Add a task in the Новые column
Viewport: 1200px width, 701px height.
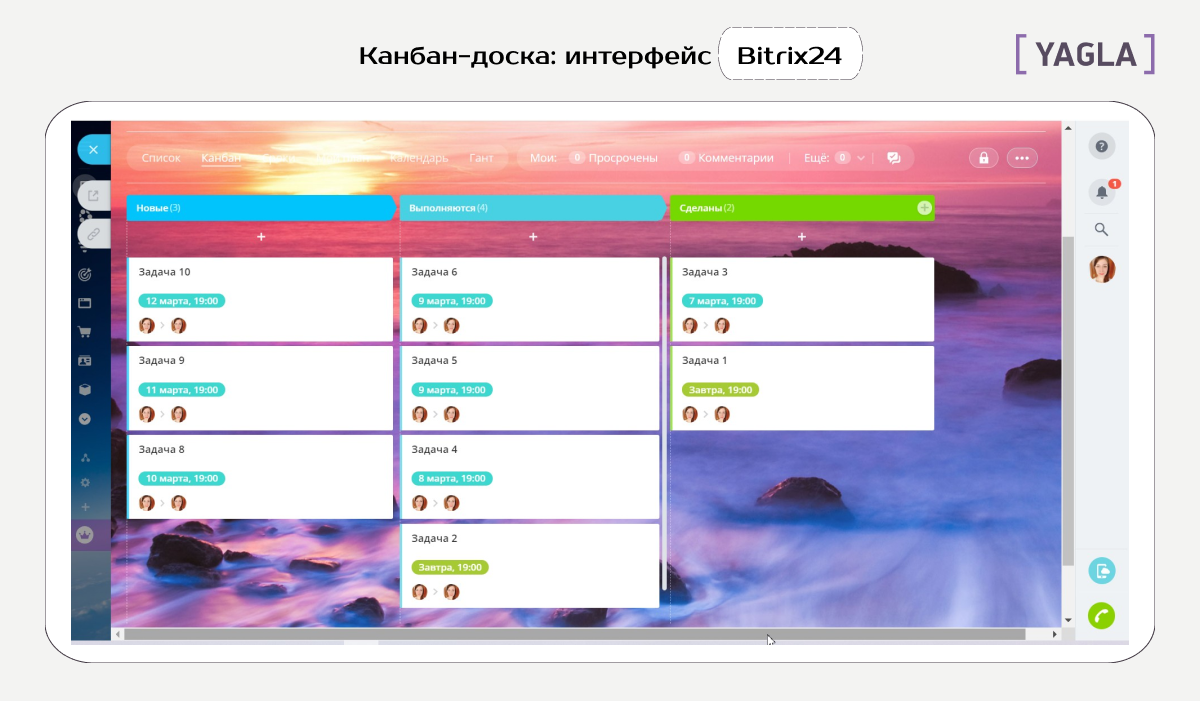[x=261, y=237]
